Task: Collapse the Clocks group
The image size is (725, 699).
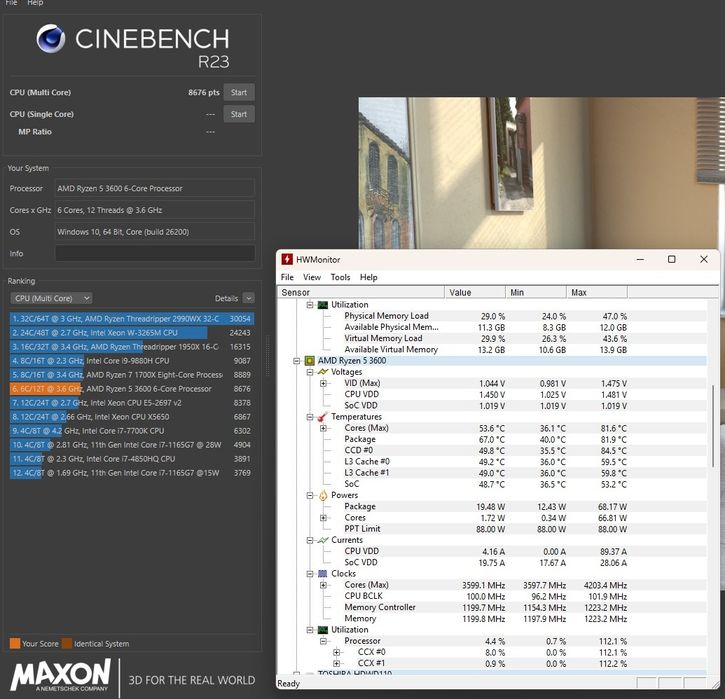Action: [310, 574]
